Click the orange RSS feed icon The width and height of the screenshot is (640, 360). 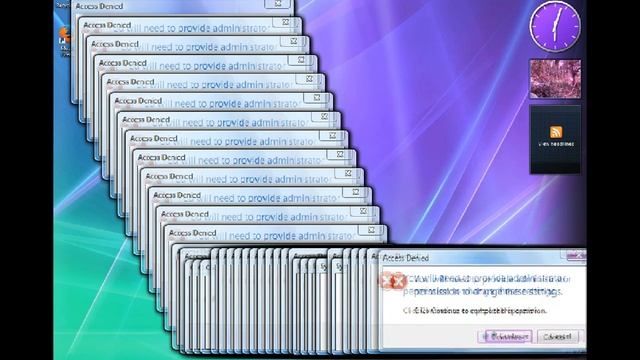click(556, 132)
